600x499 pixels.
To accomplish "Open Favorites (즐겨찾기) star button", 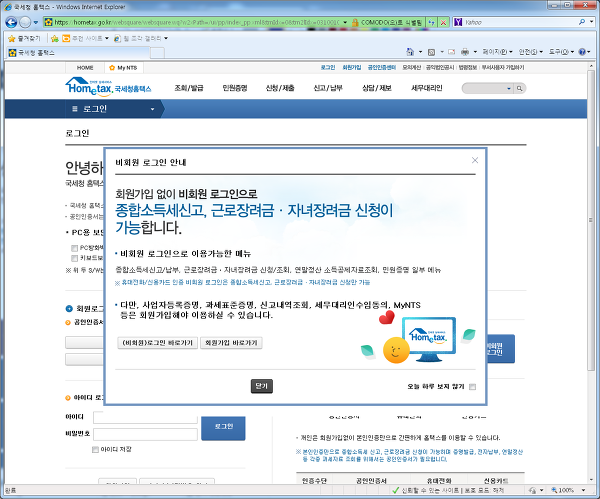I will (x=24, y=38).
